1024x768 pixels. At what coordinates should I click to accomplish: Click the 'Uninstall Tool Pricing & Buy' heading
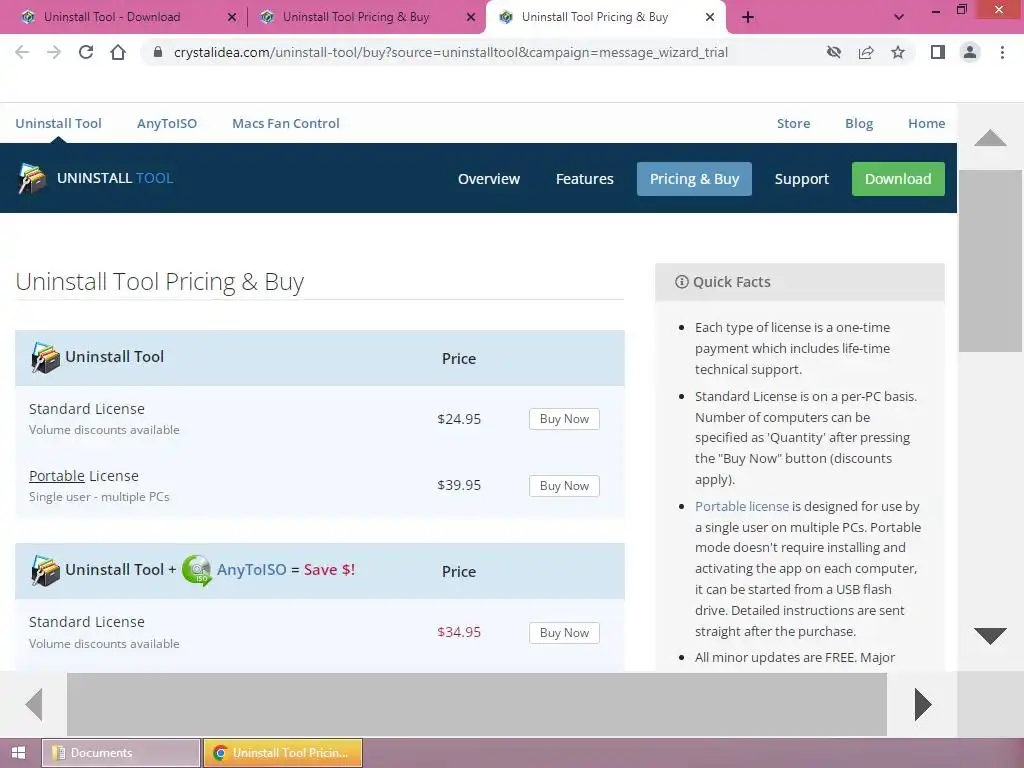tap(159, 282)
